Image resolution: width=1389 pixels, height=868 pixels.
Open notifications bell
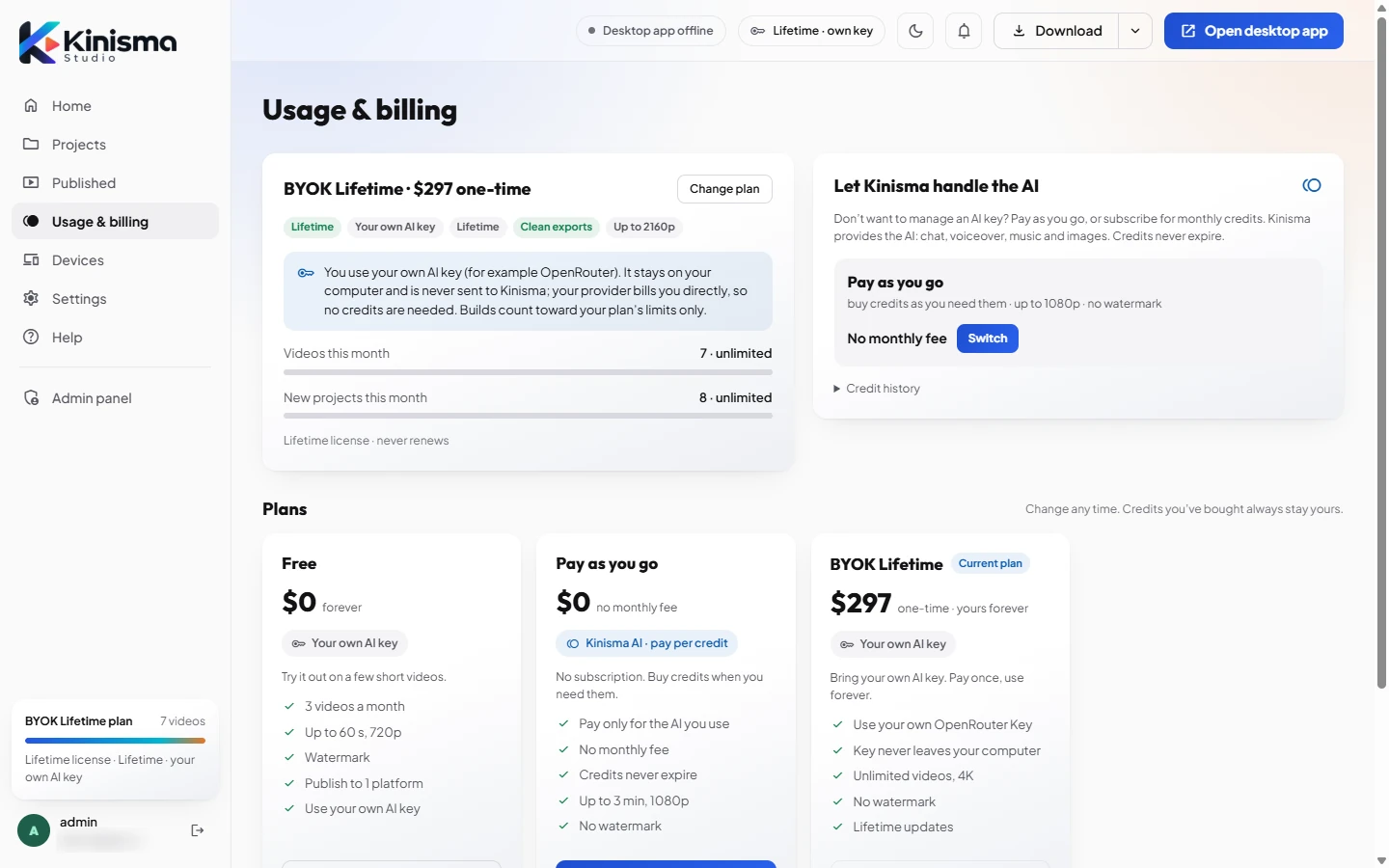pyautogui.click(x=964, y=31)
